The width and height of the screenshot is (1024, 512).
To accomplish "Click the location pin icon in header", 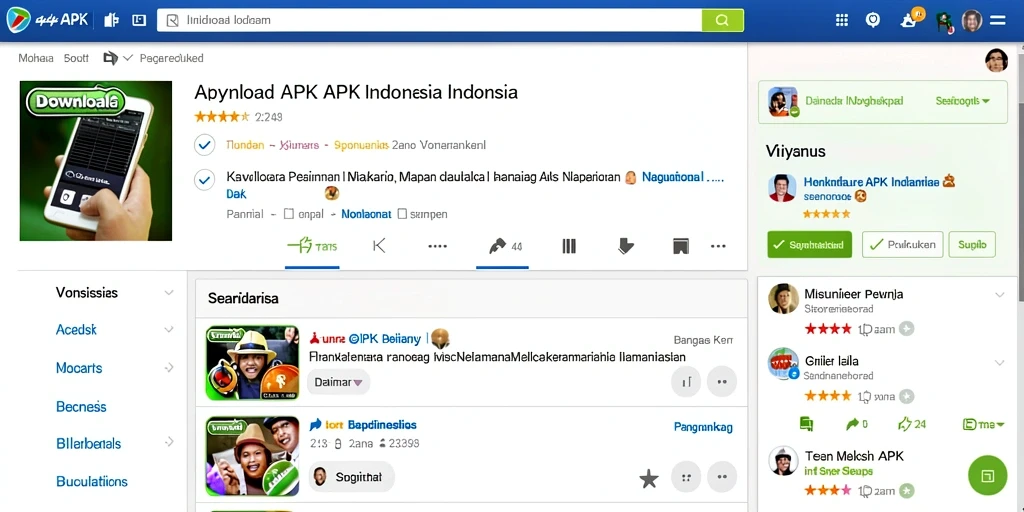I will pos(873,20).
